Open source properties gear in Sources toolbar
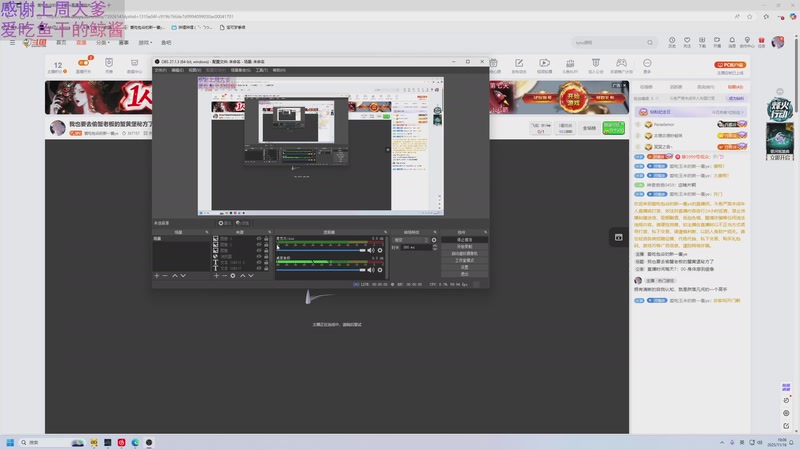This screenshot has width=800, height=450. pos(233,276)
